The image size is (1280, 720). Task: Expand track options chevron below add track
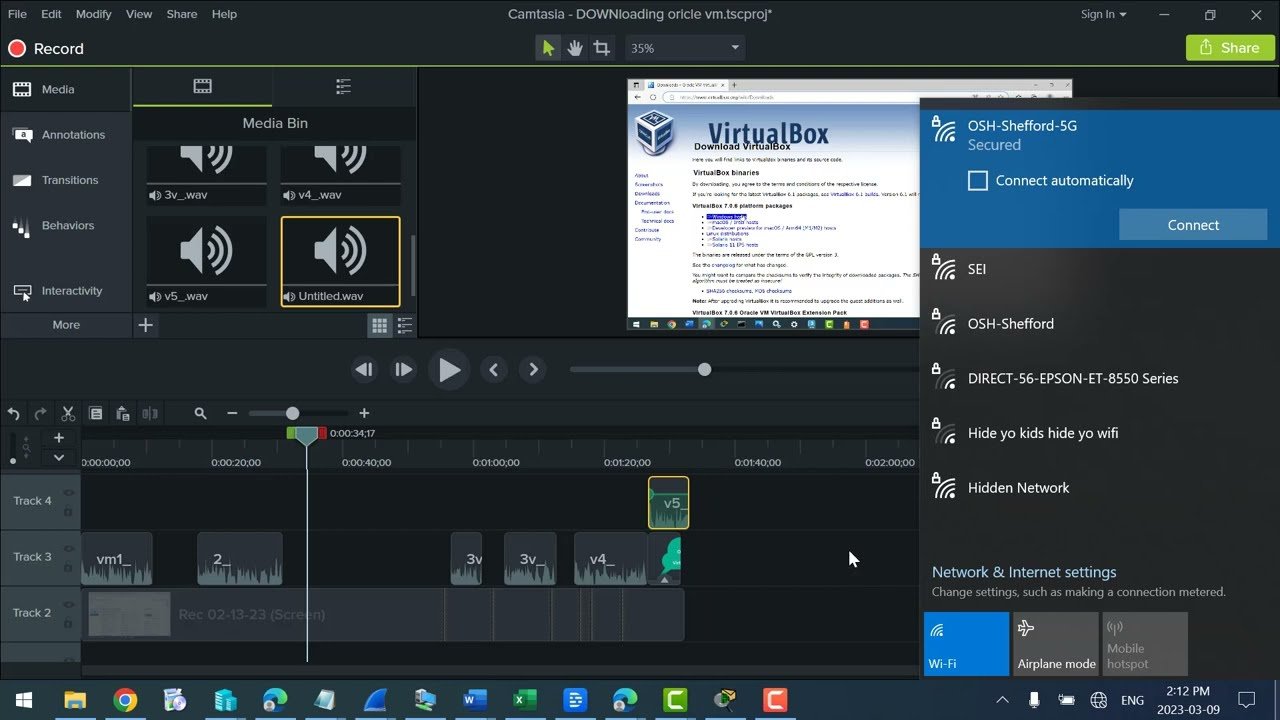click(59, 457)
